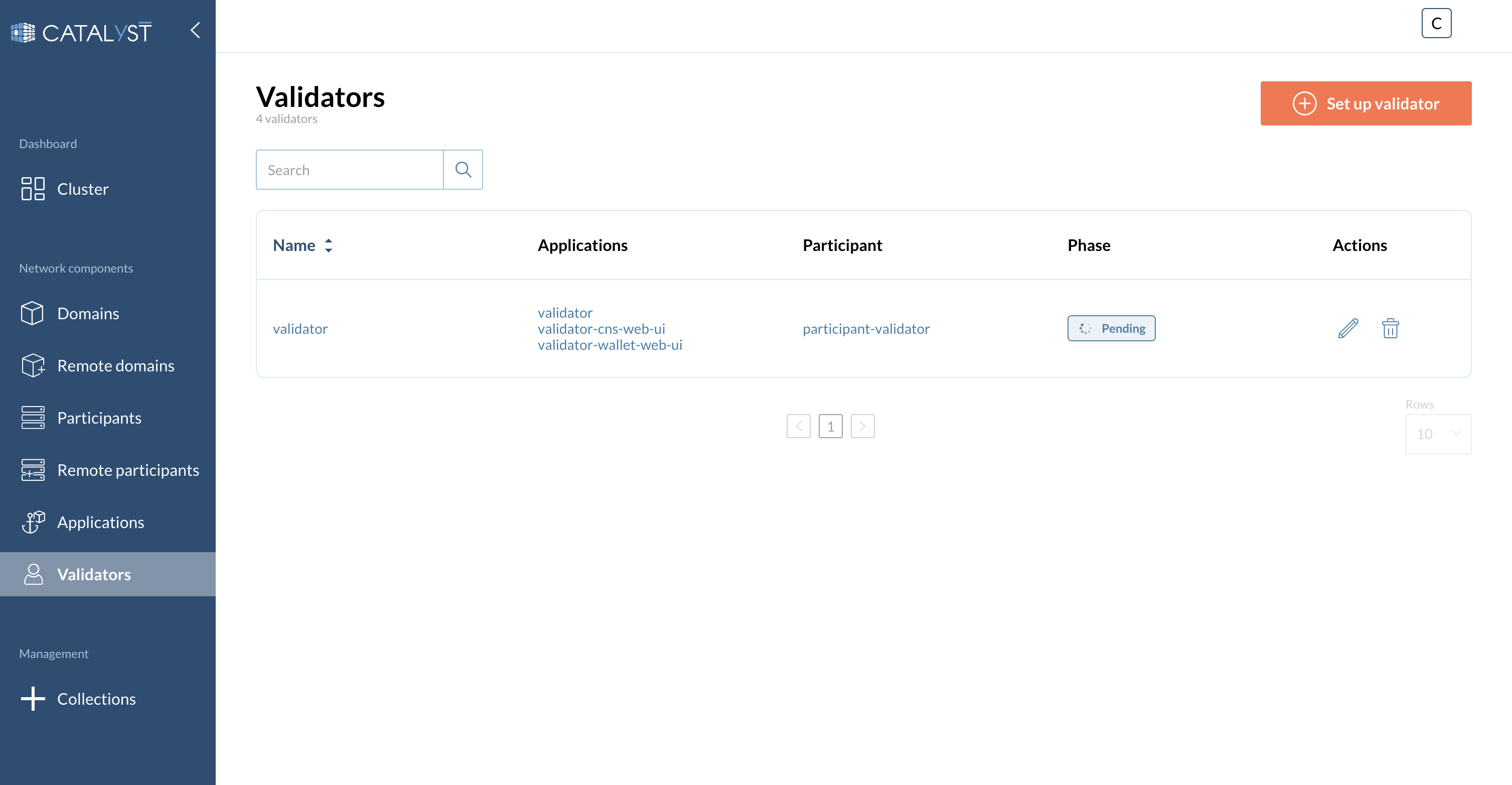Open validator-cns-web-ui application link
Image resolution: width=1512 pixels, height=785 pixels.
(601, 329)
